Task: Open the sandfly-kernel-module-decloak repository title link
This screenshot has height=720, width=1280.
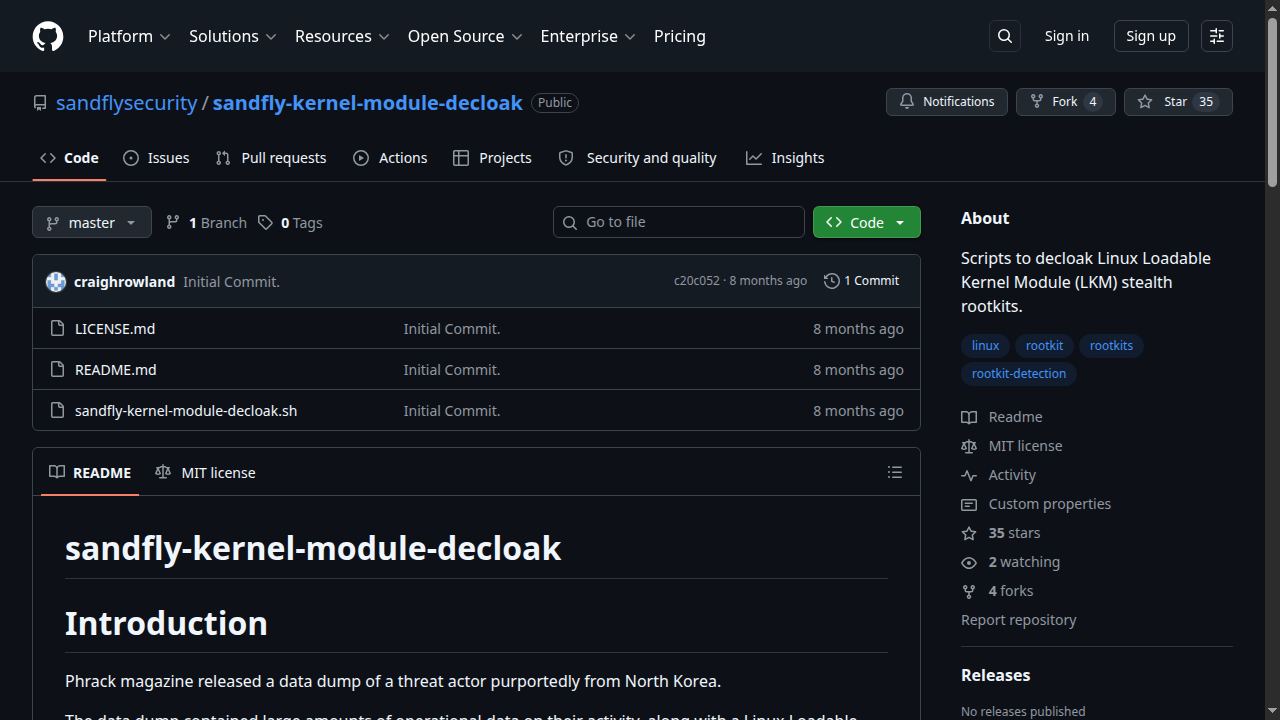Action: tap(368, 103)
